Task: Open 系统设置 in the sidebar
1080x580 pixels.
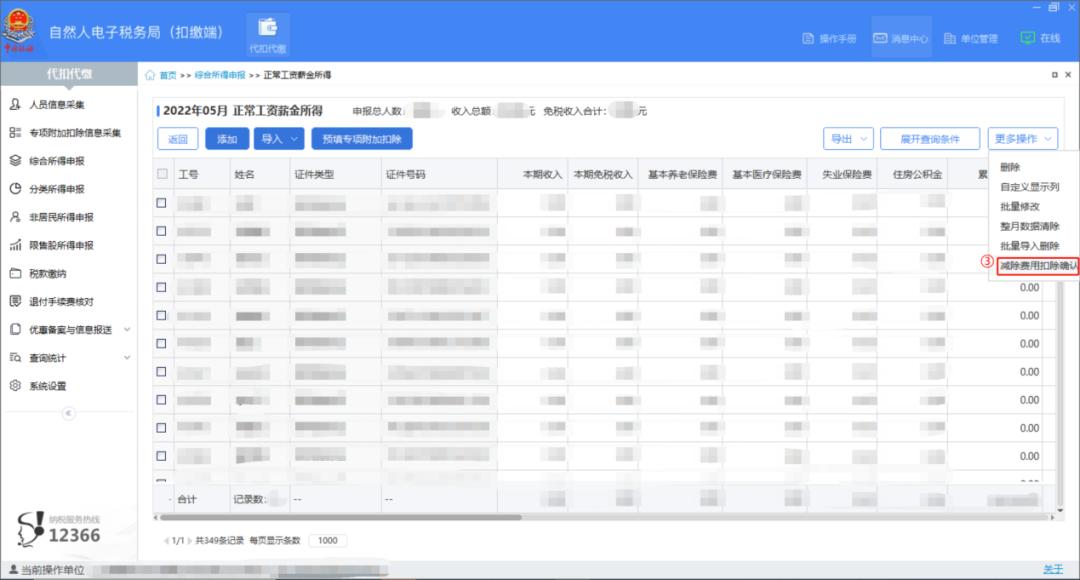Action: (x=47, y=386)
